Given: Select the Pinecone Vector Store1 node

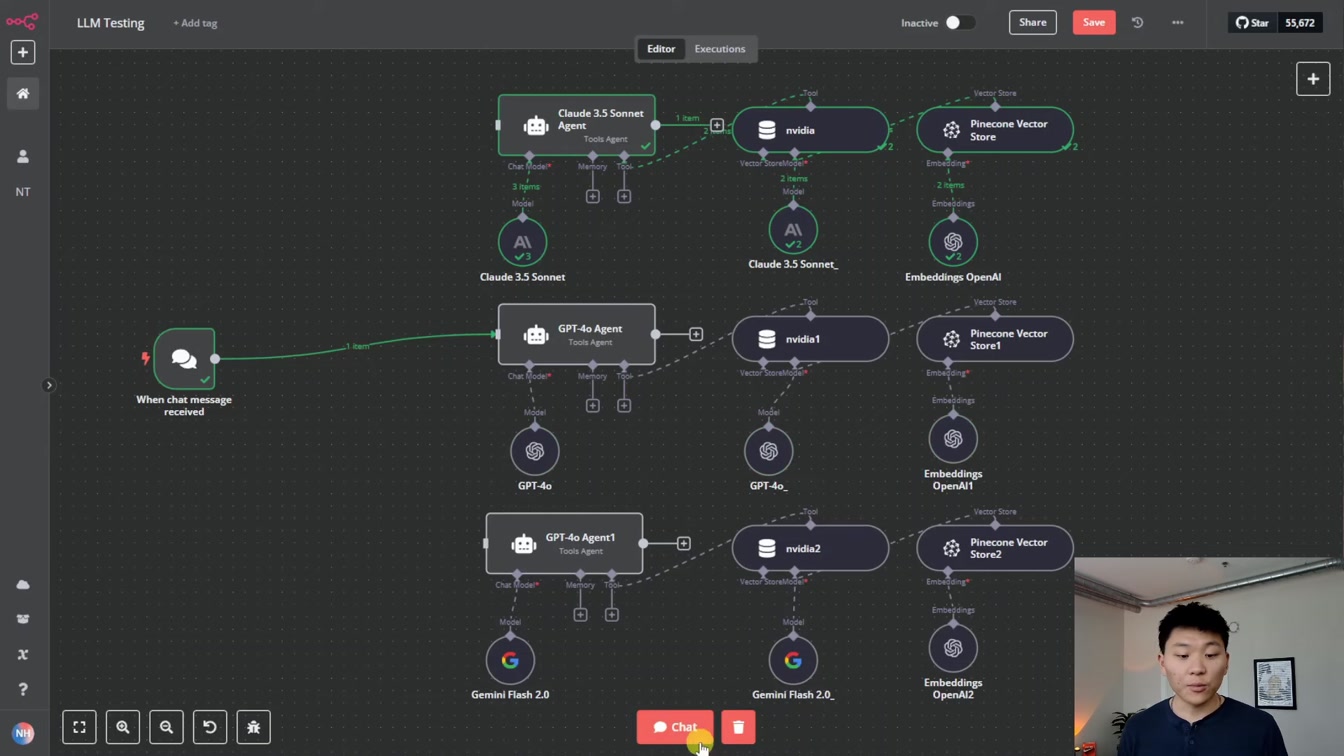Looking at the screenshot, I should [x=995, y=339].
